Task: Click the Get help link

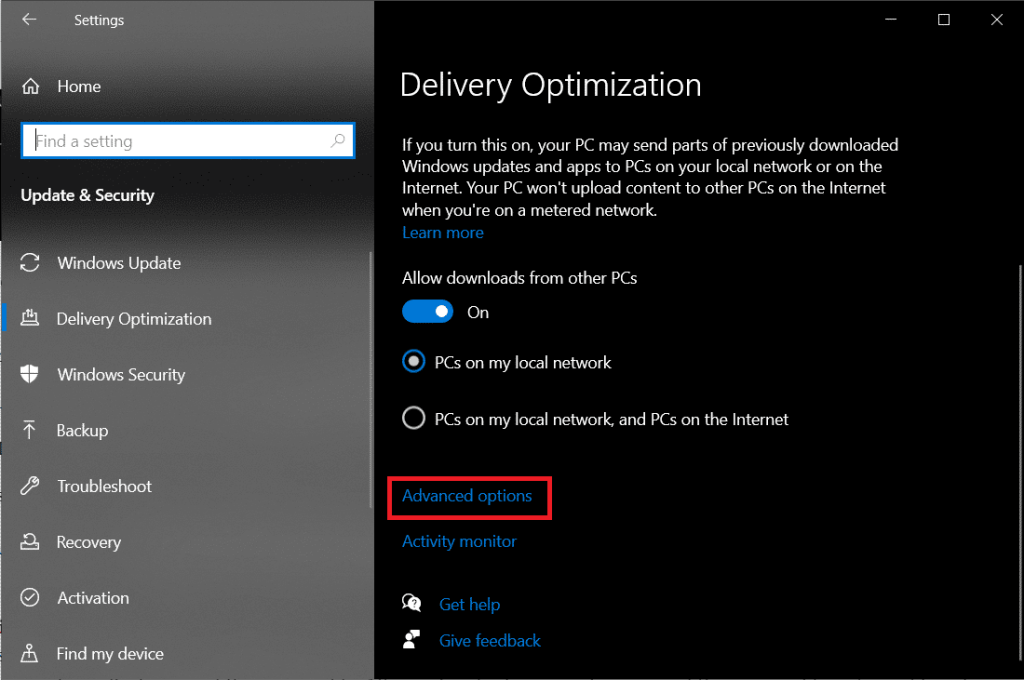Action: click(469, 604)
